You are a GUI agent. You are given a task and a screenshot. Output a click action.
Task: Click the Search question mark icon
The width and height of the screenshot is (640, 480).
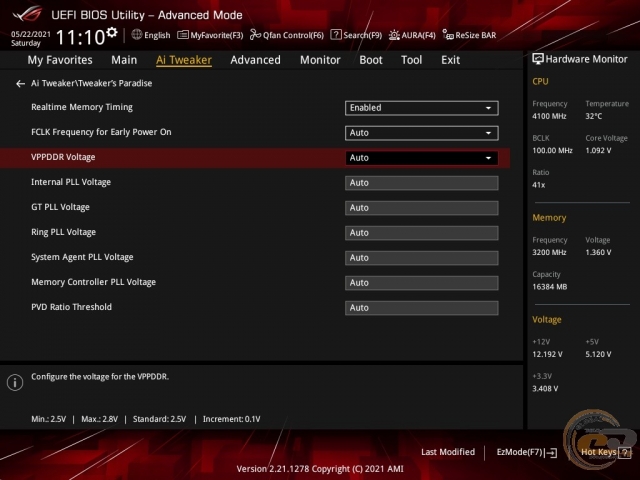(336, 35)
